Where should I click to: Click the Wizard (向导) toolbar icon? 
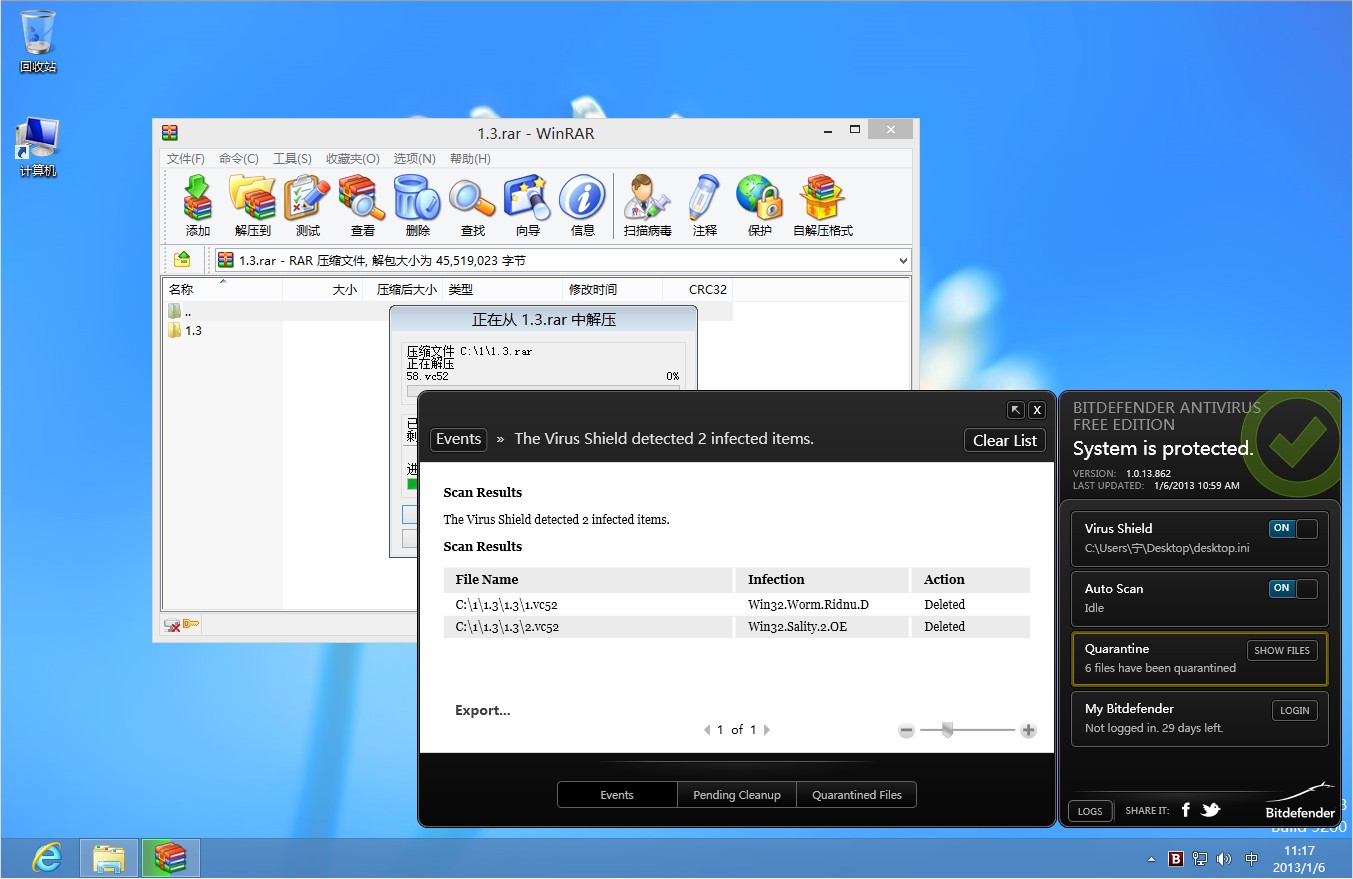tap(527, 205)
